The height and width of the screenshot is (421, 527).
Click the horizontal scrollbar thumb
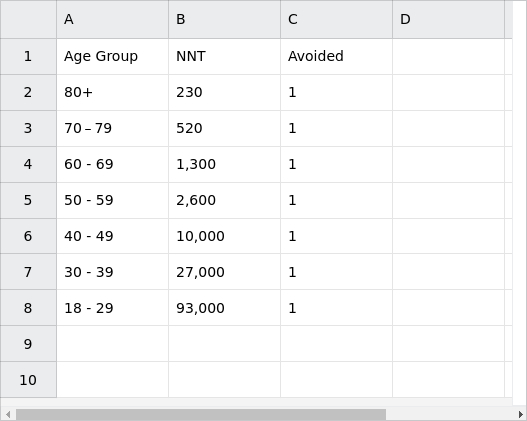[201, 415]
